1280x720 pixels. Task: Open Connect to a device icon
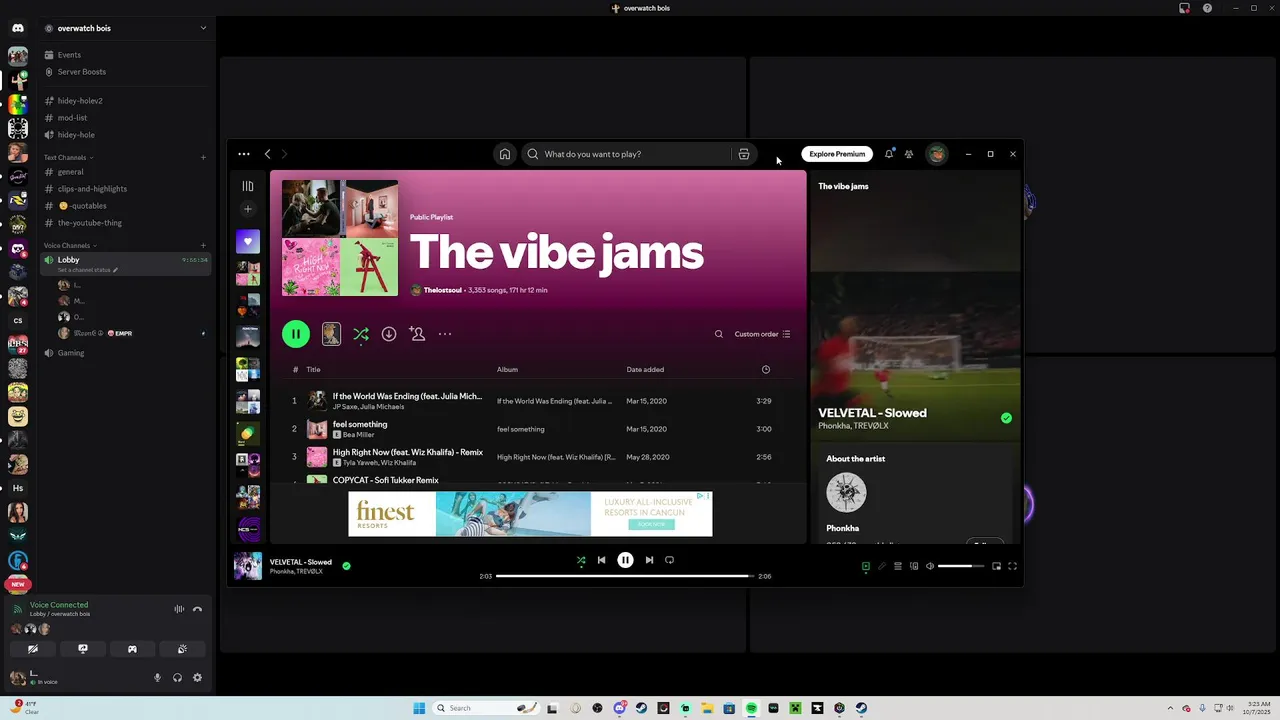(x=914, y=566)
